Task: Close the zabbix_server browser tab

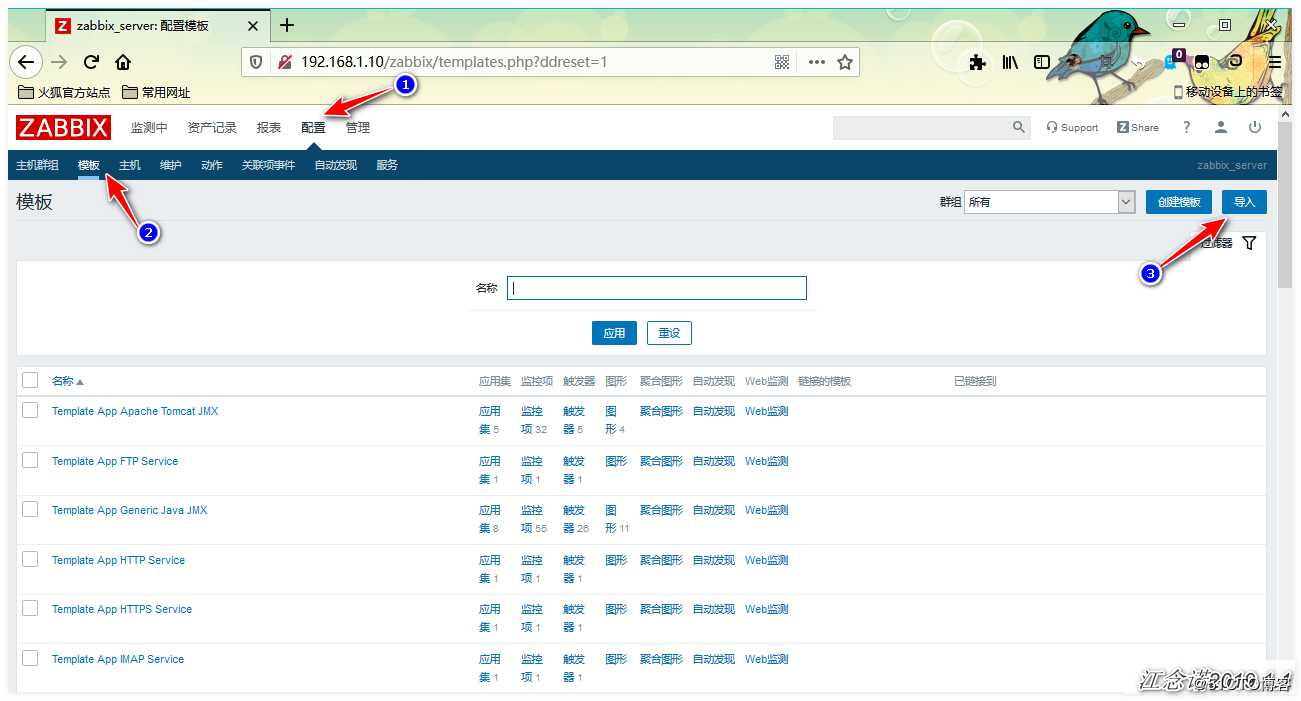Action: point(254,25)
